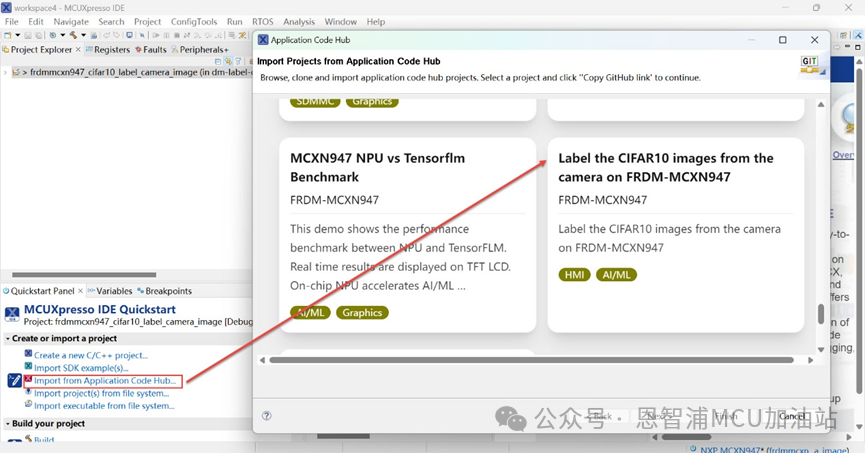Open the File menu
The width and height of the screenshot is (865, 453).
click(12, 22)
